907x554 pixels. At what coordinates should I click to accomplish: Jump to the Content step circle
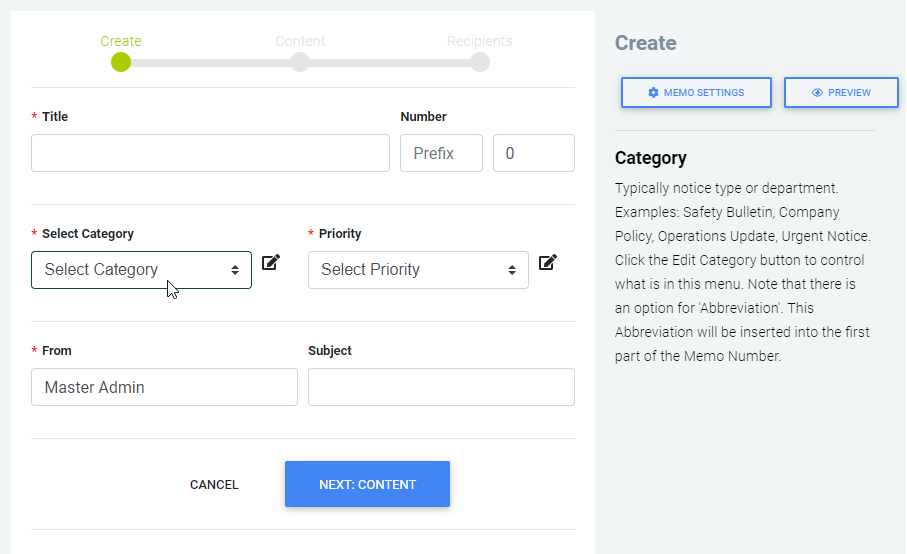[300, 62]
